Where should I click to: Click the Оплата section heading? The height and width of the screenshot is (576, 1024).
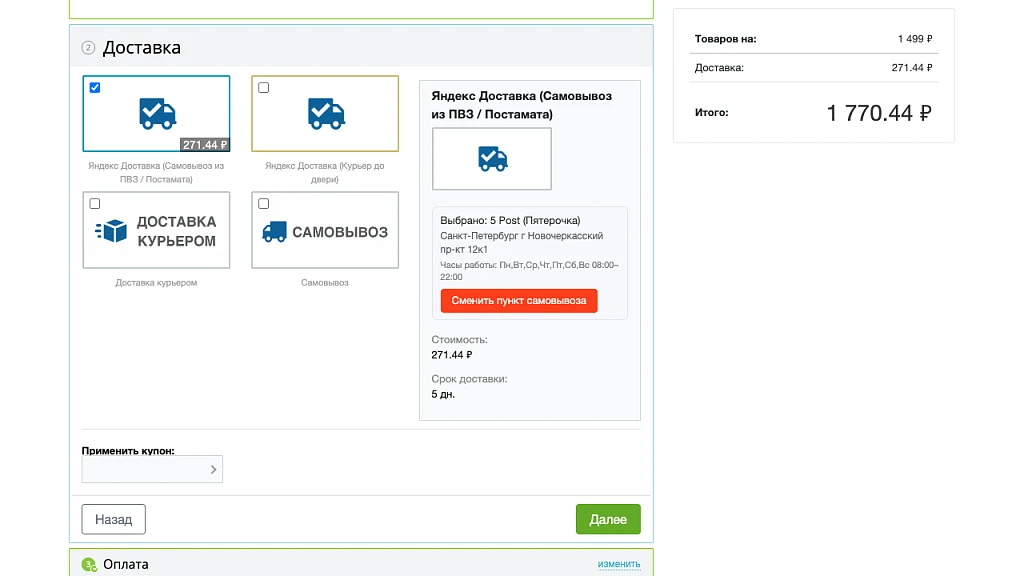coord(125,564)
